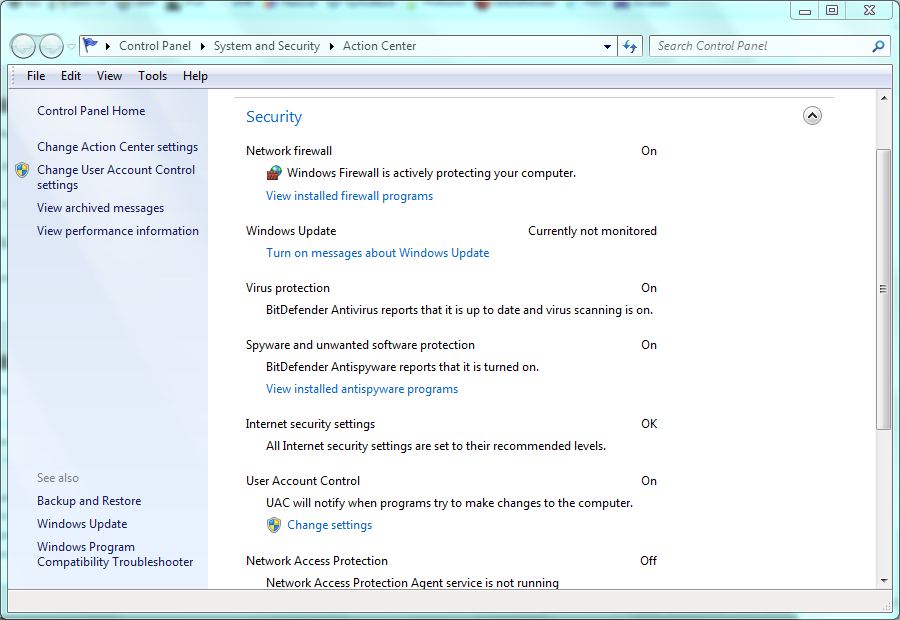Viewport: 900px width, 620px height.
Task: Click Control Panel in the breadcrumb path
Action: point(155,46)
